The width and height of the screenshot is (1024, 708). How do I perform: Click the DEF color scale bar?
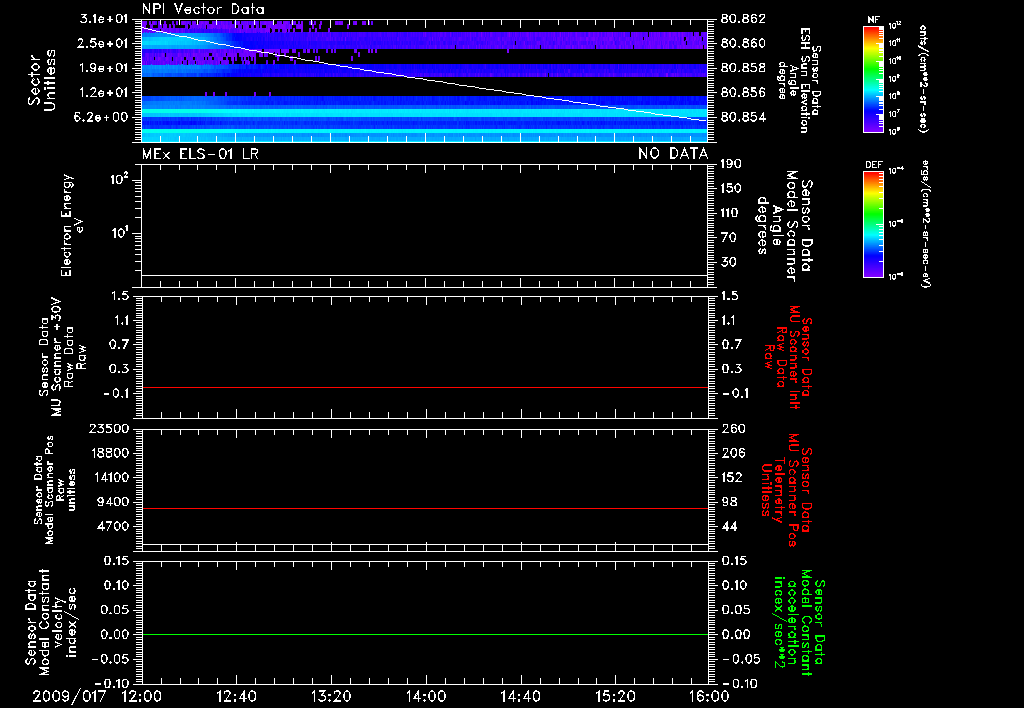[x=873, y=224]
